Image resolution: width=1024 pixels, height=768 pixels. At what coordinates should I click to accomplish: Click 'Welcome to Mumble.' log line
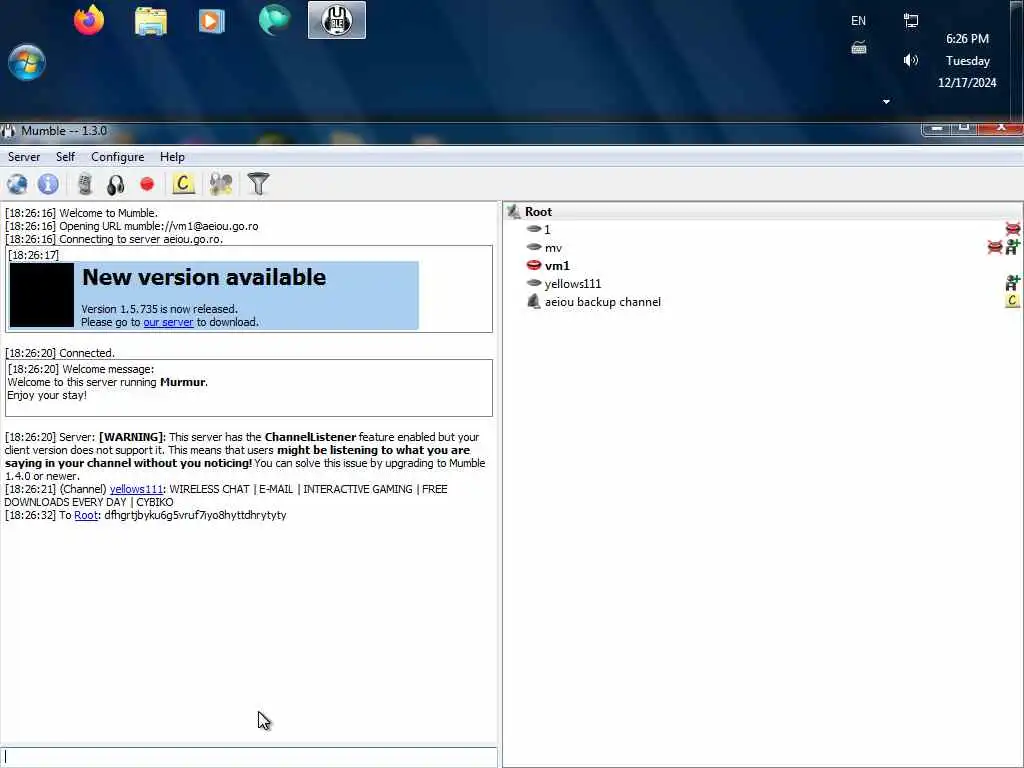tap(82, 214)
